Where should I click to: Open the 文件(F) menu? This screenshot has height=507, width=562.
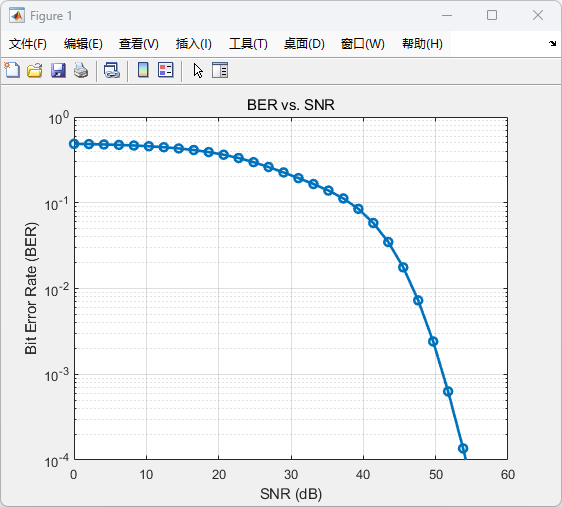point(28,44)
